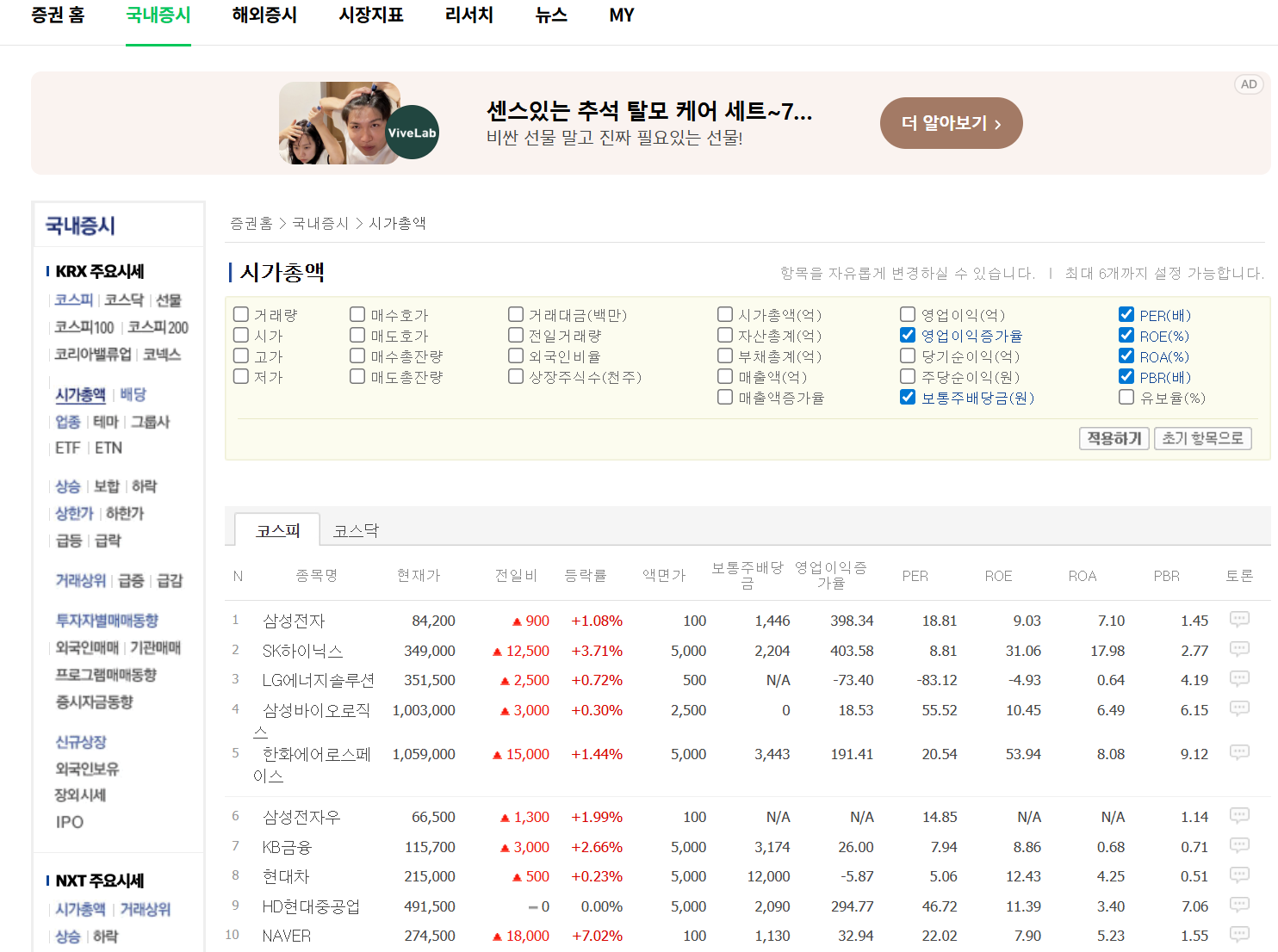This screenshot has width=1278, height=952.
Task: Switch to the 코스닥 tab
Action: [x=357, y=530]
